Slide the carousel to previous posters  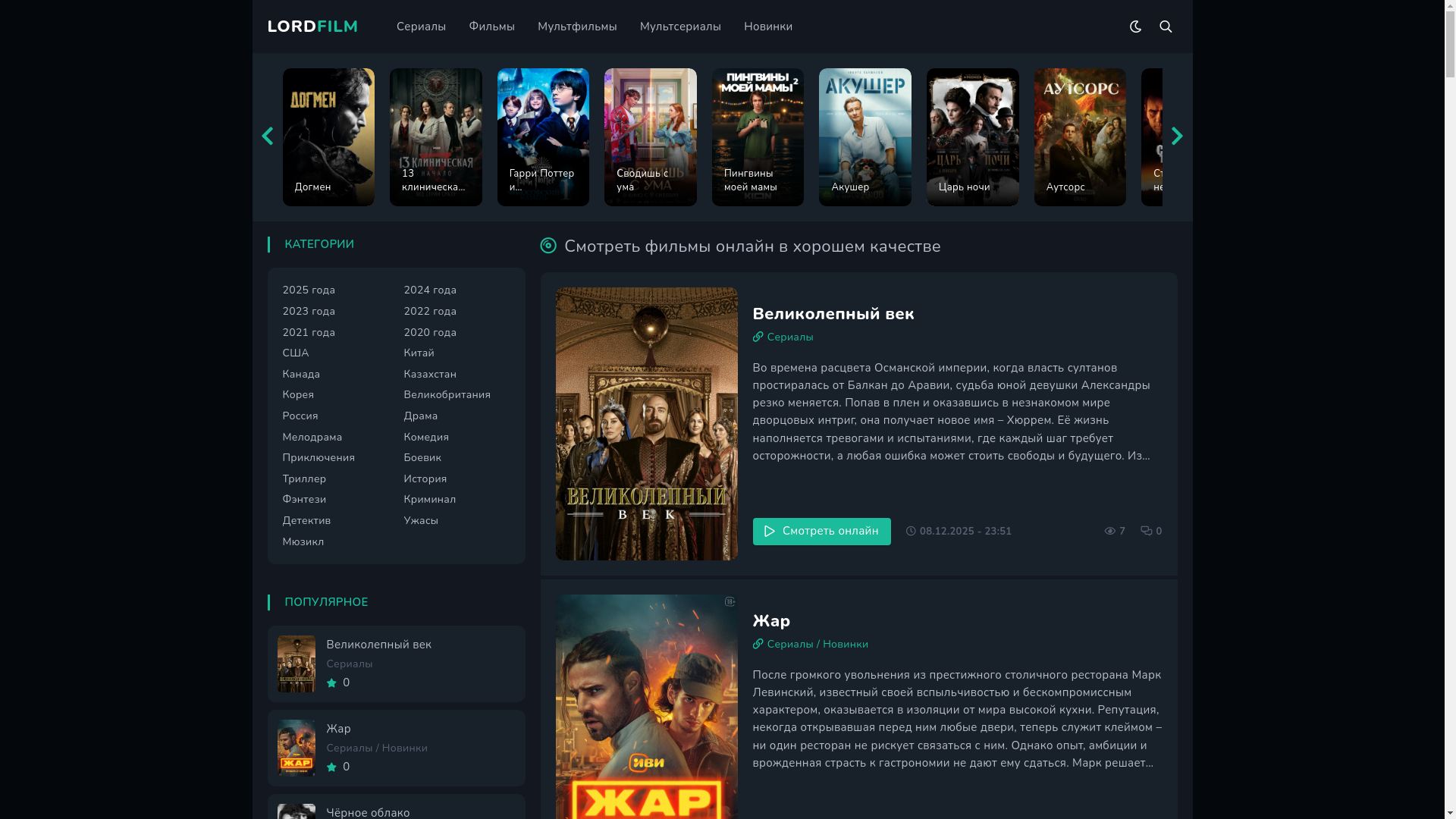click(267, 136)
